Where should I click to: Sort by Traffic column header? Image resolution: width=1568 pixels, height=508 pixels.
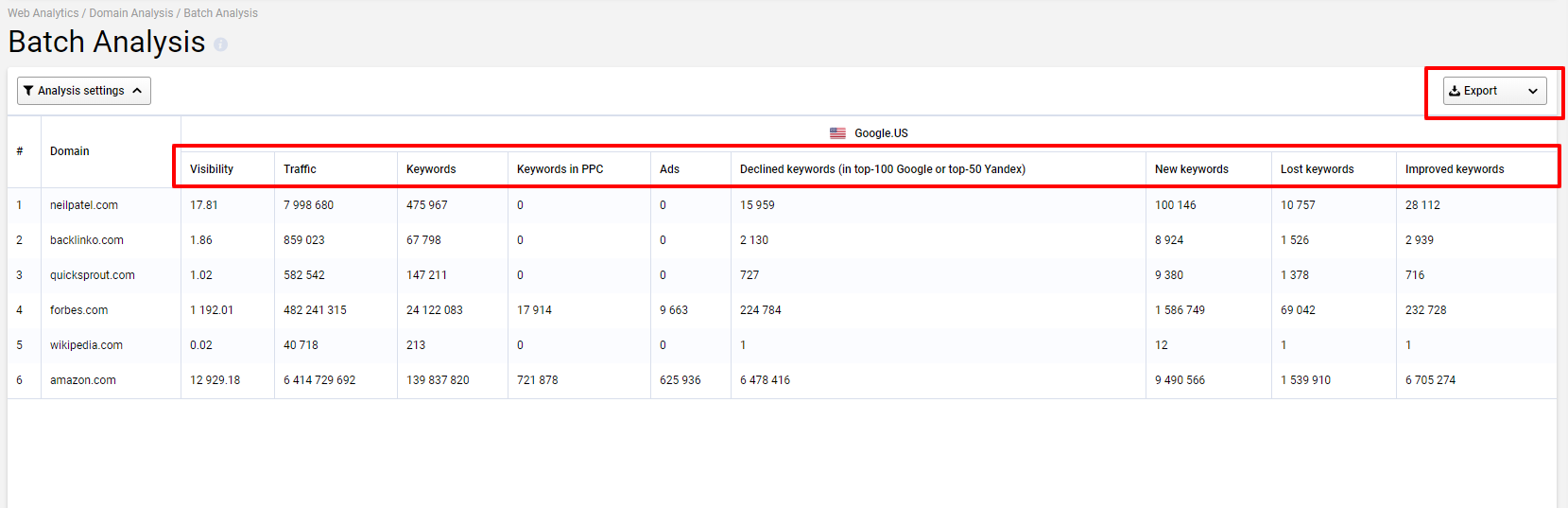[x=300, y=169]
